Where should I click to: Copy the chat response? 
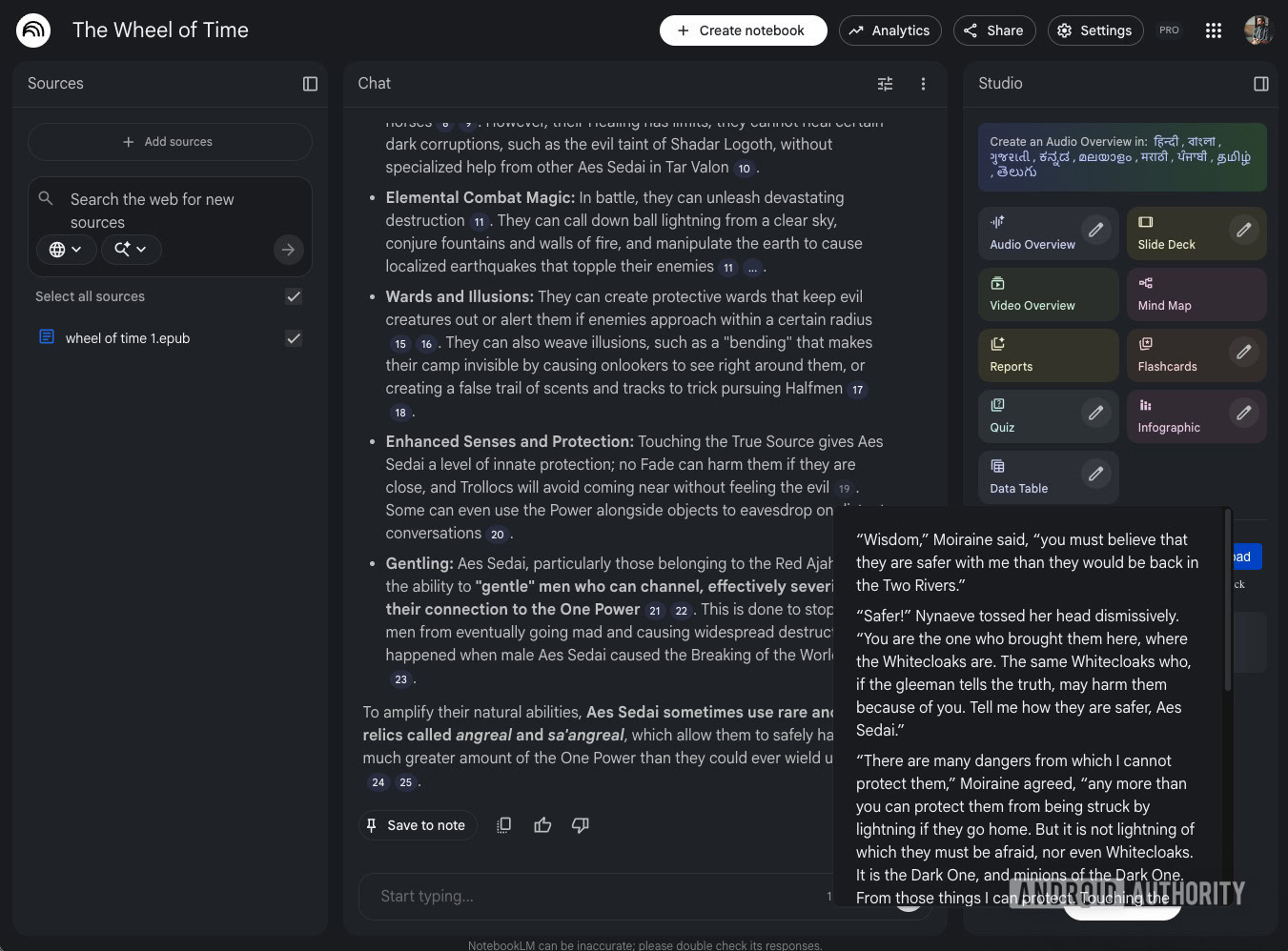coord(504,825)
